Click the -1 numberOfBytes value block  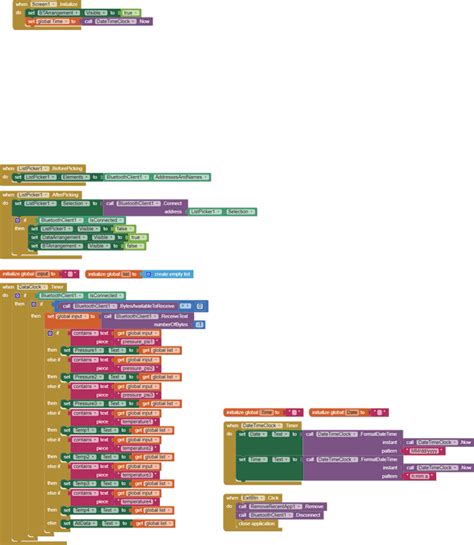point(199,325)
